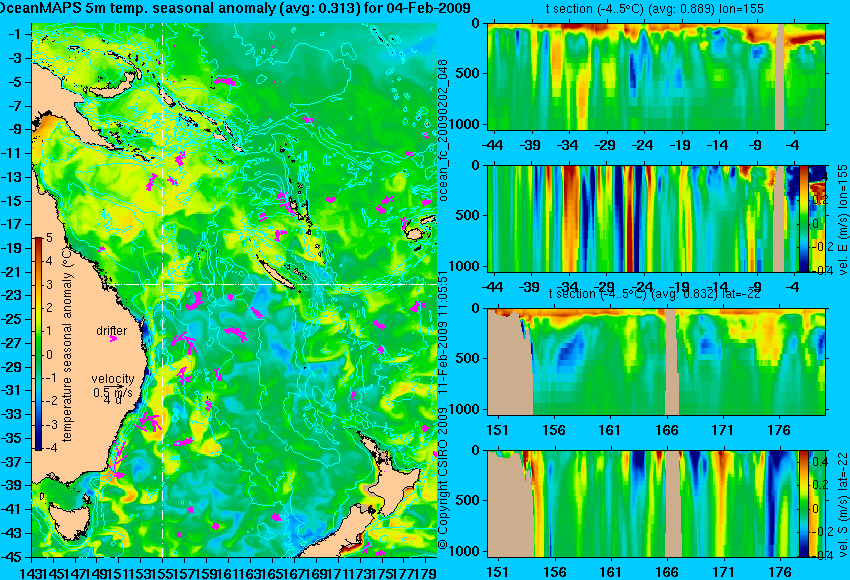Select the 't section' lon=155 panel title
The image size is (850, 580).
pos(656,9)
